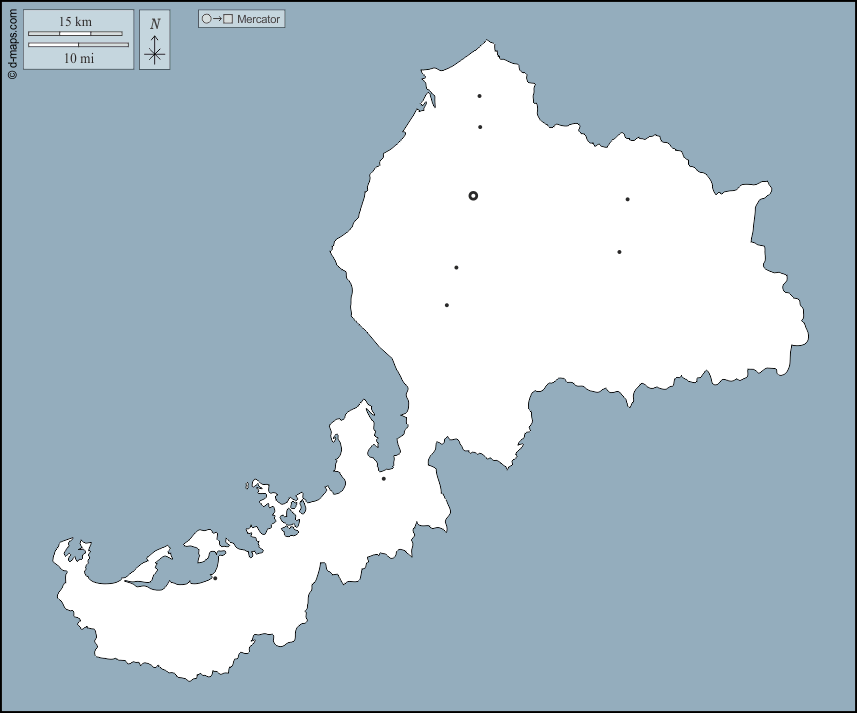Click the square symbol in the Mercator legend

point(228,19)
